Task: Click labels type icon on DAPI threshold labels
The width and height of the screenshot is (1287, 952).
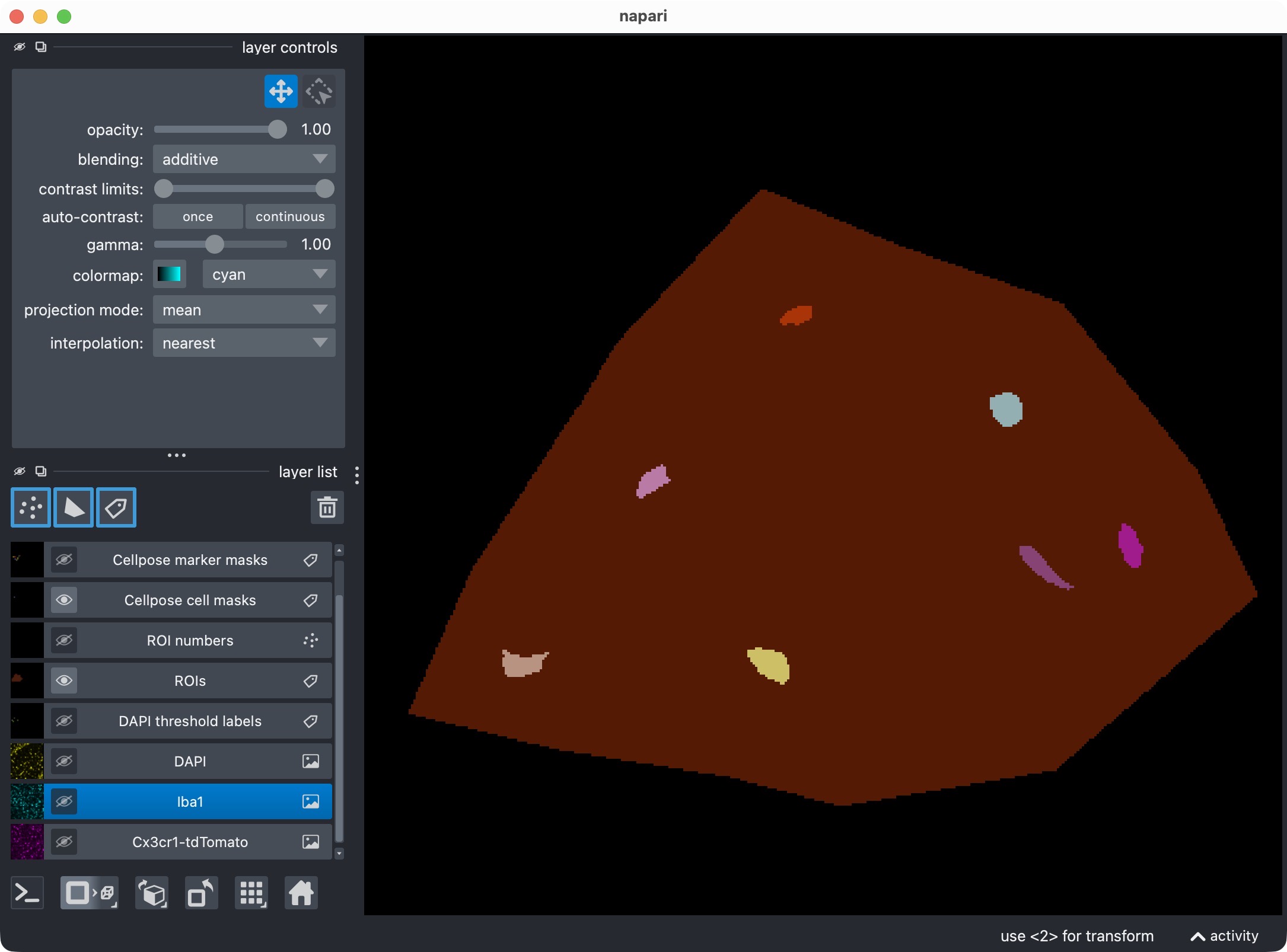Action: 311,721
